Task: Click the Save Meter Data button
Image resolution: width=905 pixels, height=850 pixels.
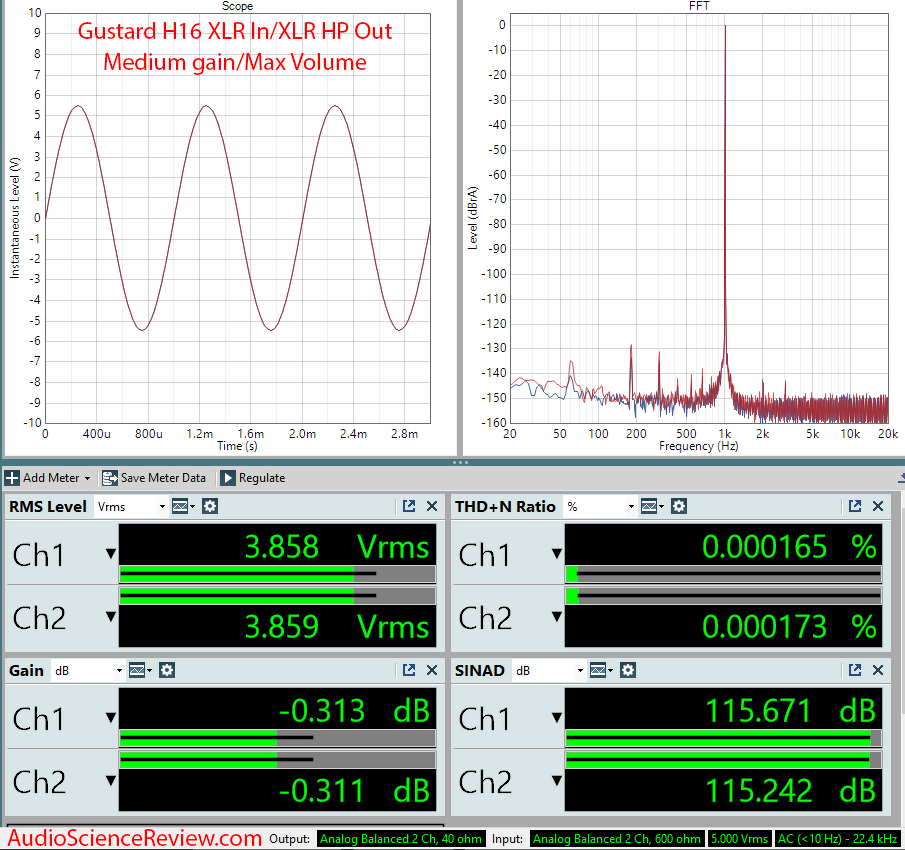Action: tap(154, 478)
